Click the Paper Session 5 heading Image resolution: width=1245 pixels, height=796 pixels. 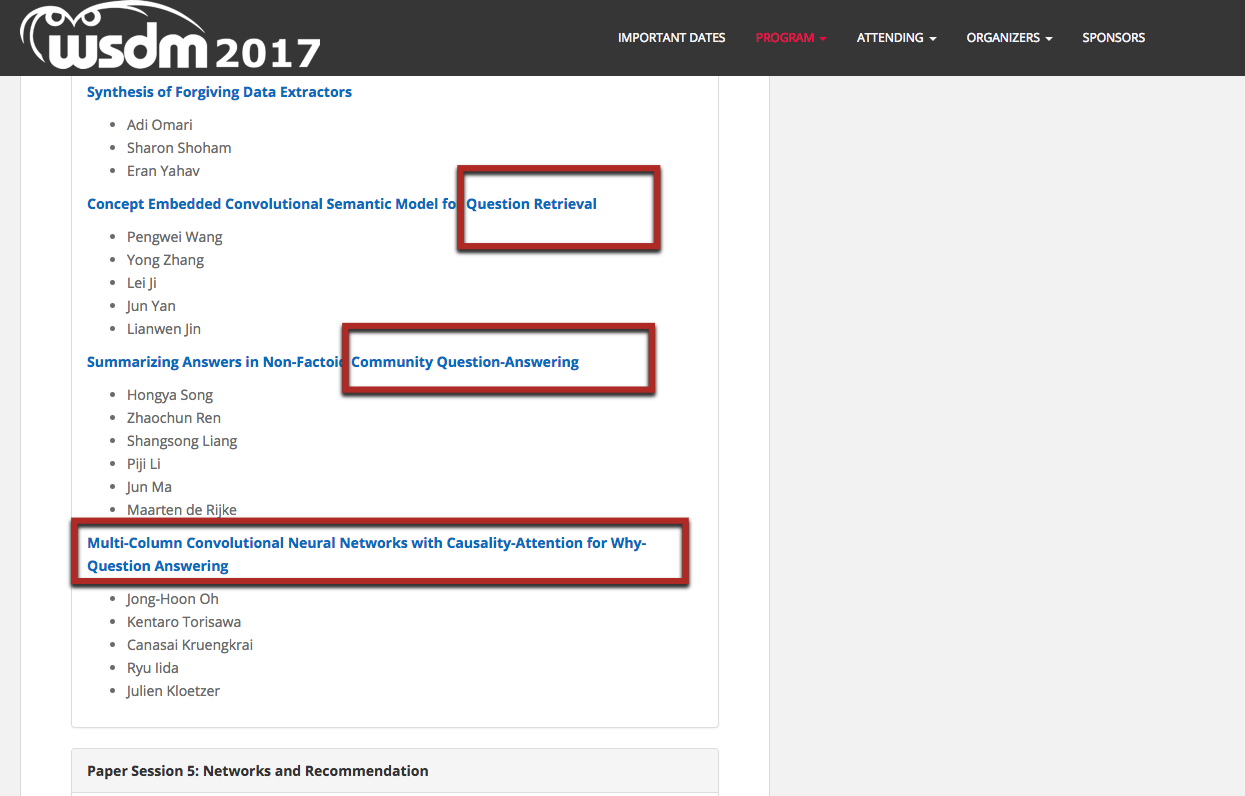(257, 771)
